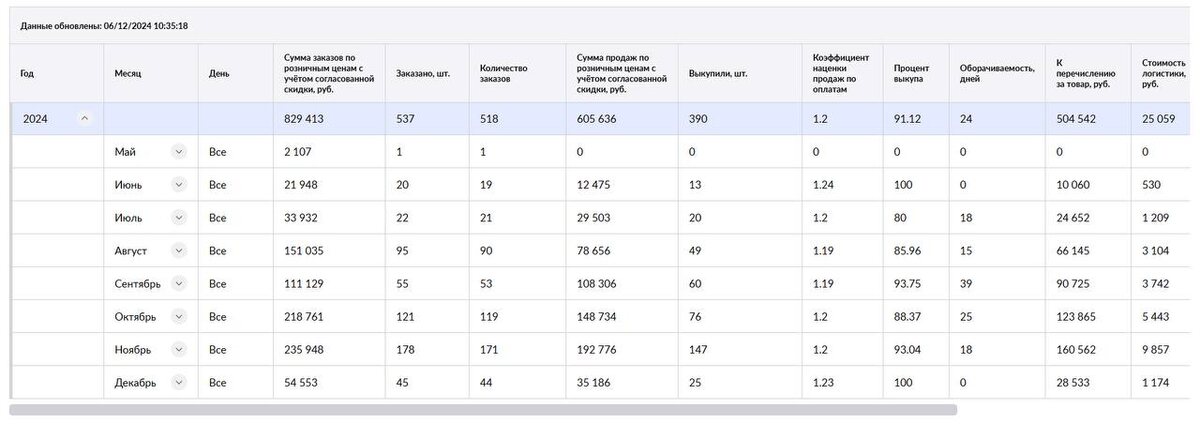Expand the Октябрь month row
1200x424 pixels.
click(x=178, y=316)
